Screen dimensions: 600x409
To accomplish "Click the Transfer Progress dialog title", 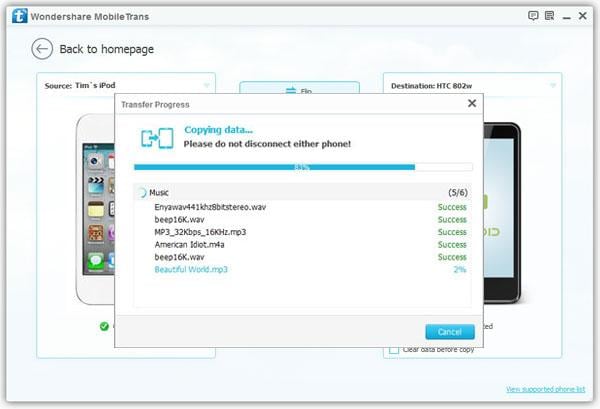I will coord(155,104).
